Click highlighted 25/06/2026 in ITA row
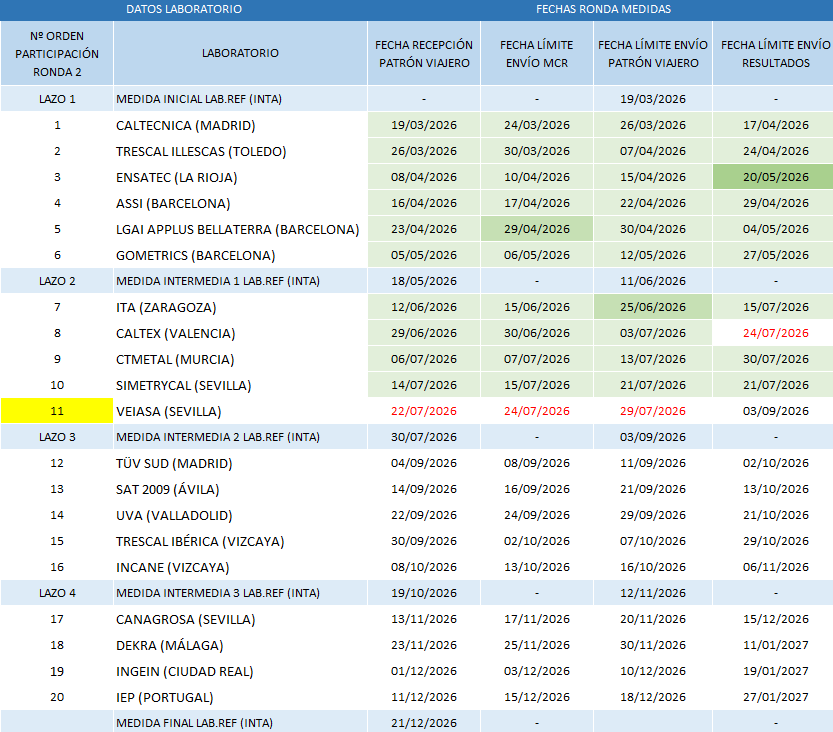The image size is (833, 732). 653,308
